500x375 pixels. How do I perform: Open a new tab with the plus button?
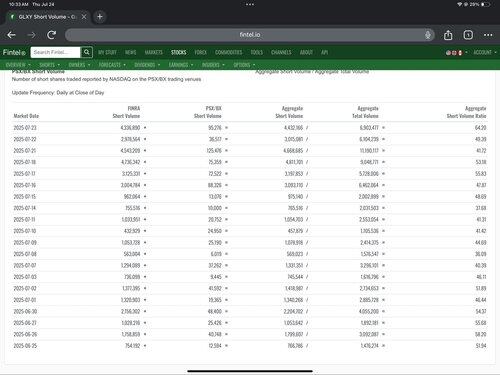[99, 16]
